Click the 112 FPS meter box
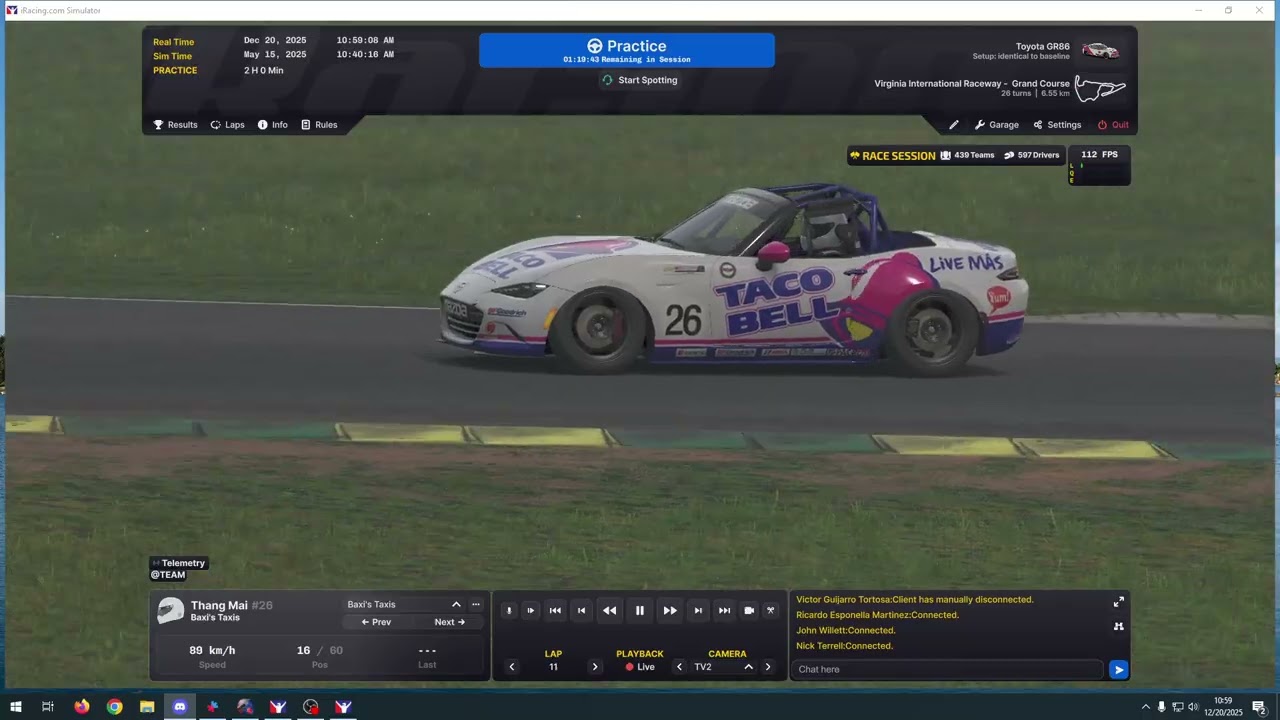This screenshot has height=720, width=1280. pyautogui.click(x=1099, y=166)
